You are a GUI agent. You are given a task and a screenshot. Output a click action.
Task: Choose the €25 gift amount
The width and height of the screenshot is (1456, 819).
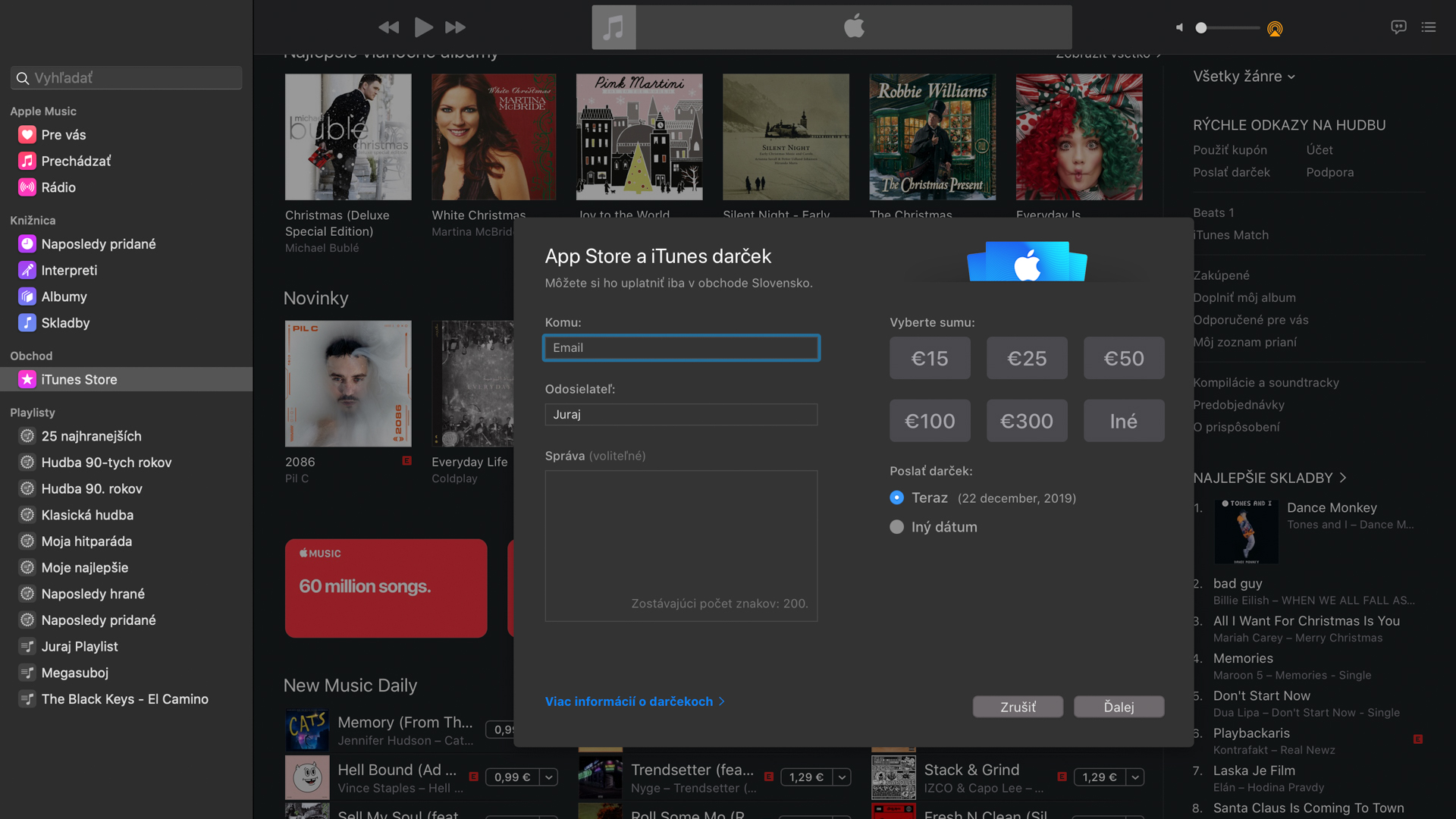[1027, 358]
